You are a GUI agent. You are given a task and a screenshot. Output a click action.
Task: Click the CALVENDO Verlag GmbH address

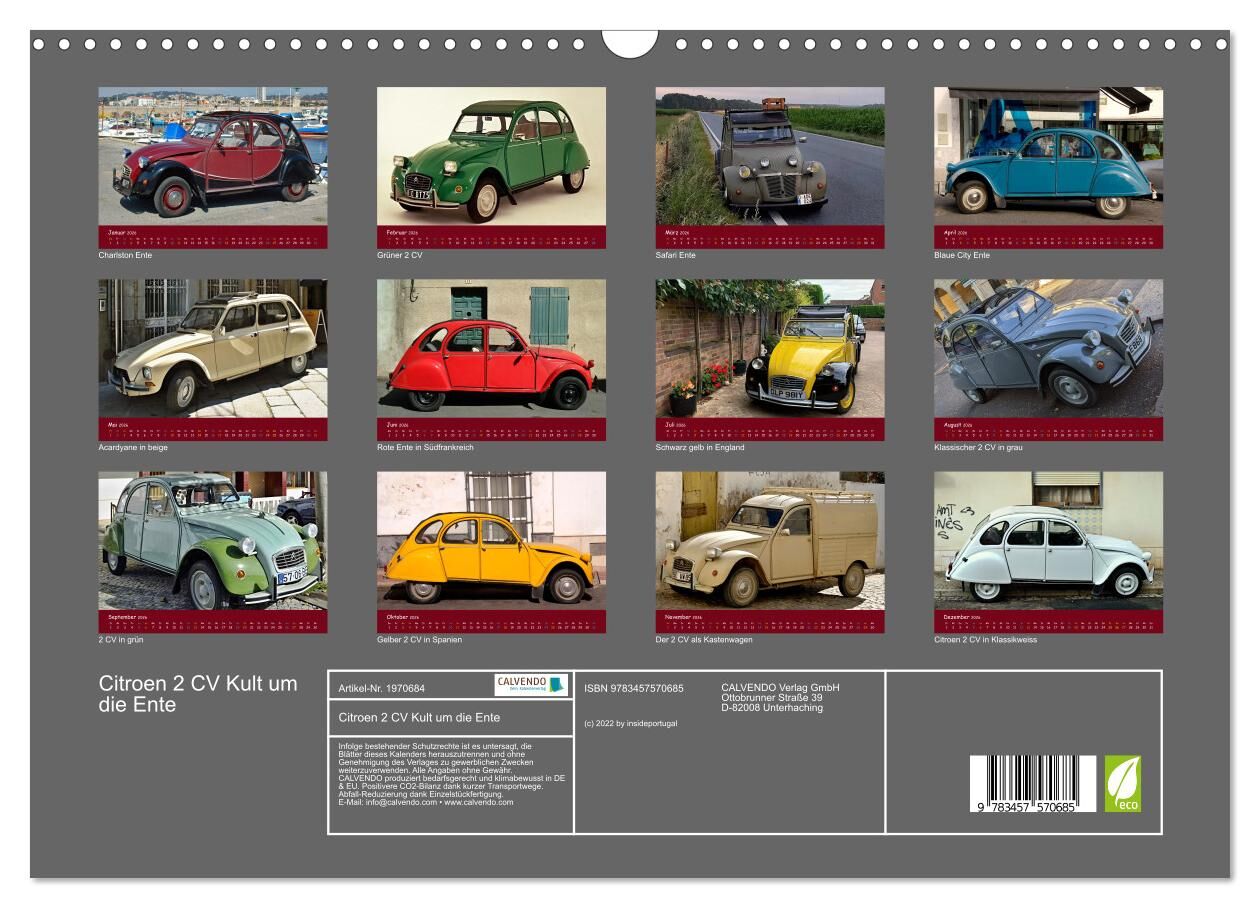pos(780,697)
